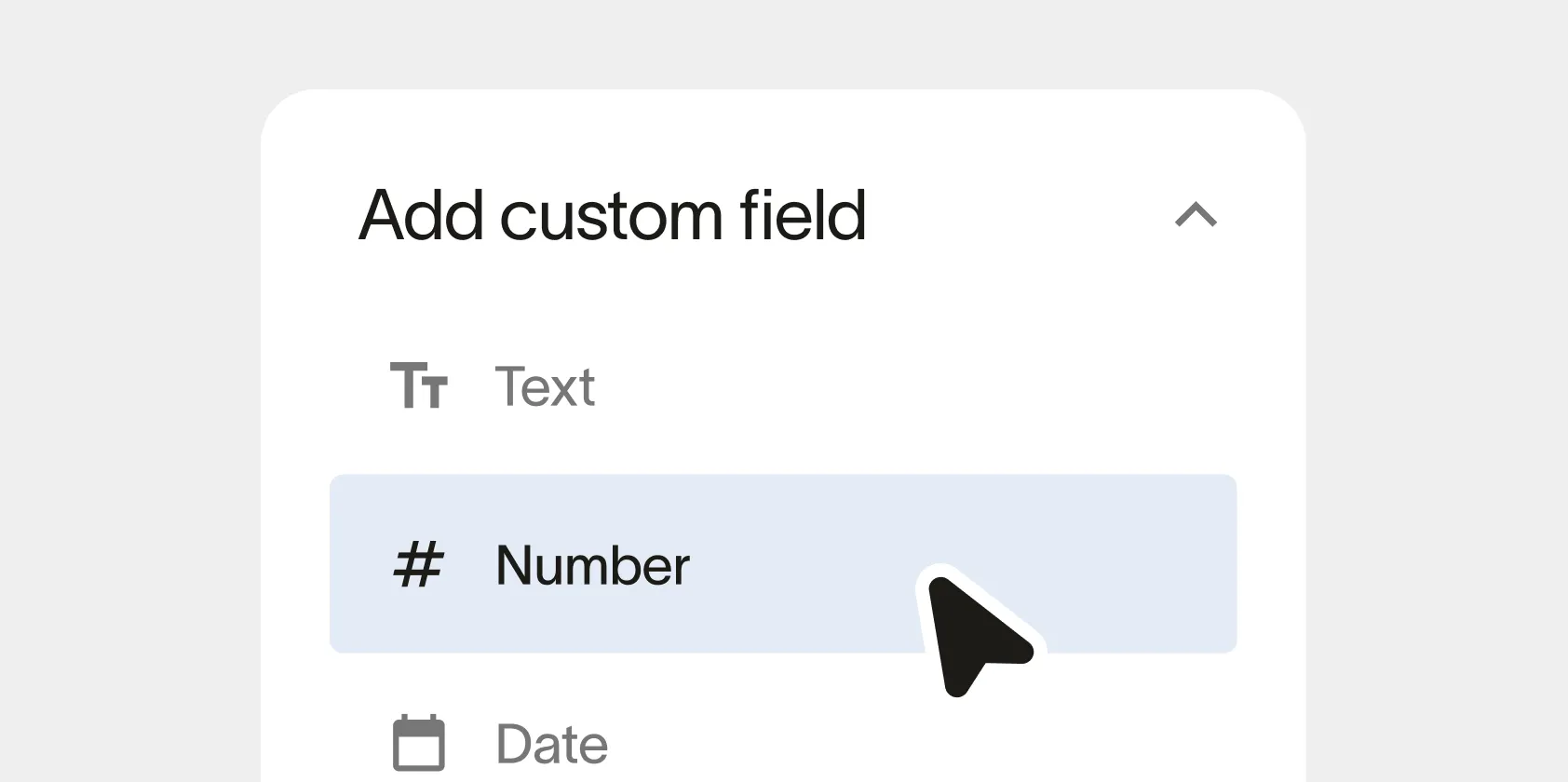Choose Number from the field types

coord(593,565)
